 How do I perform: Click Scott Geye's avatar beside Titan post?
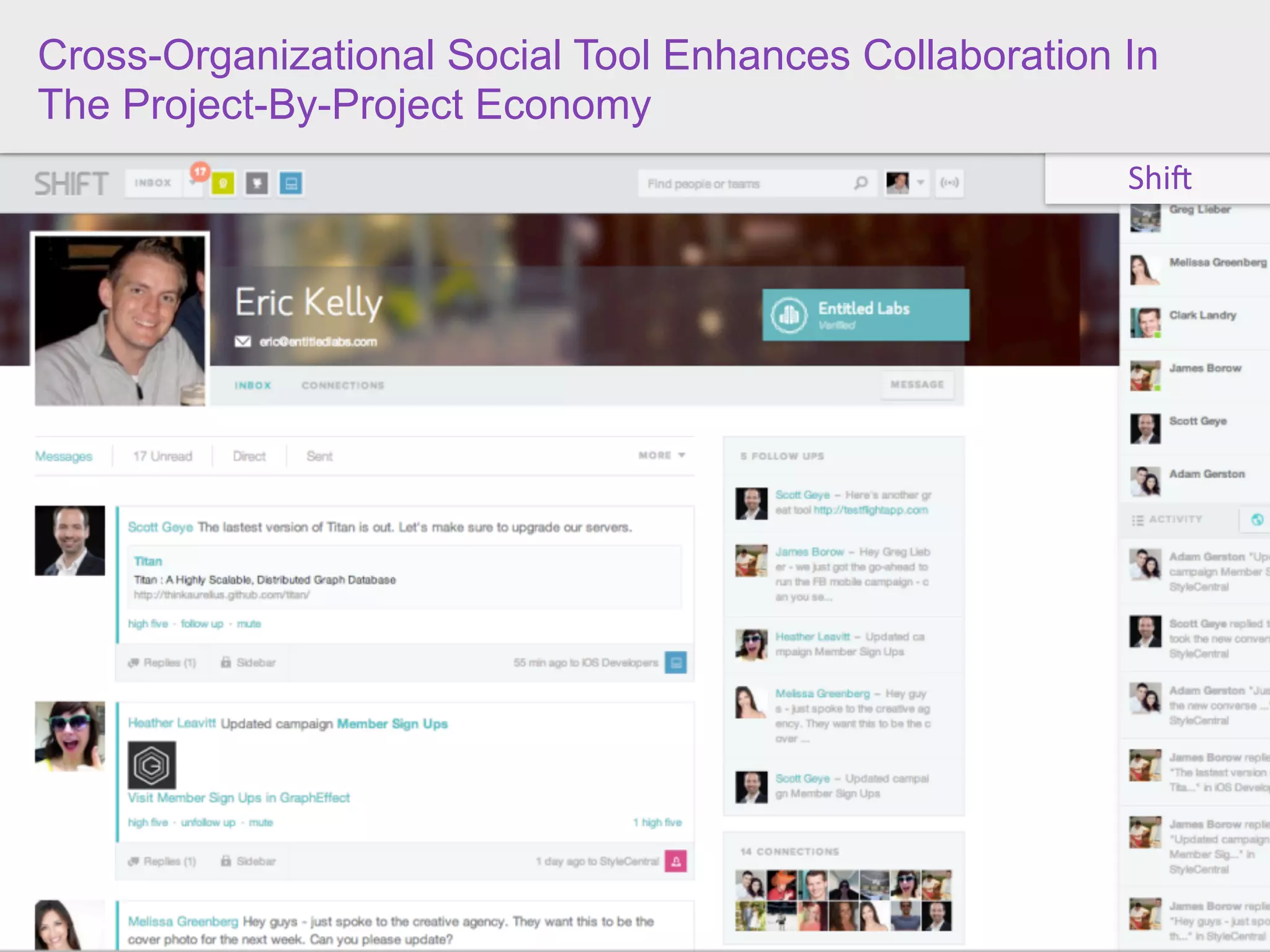(70, 540)
